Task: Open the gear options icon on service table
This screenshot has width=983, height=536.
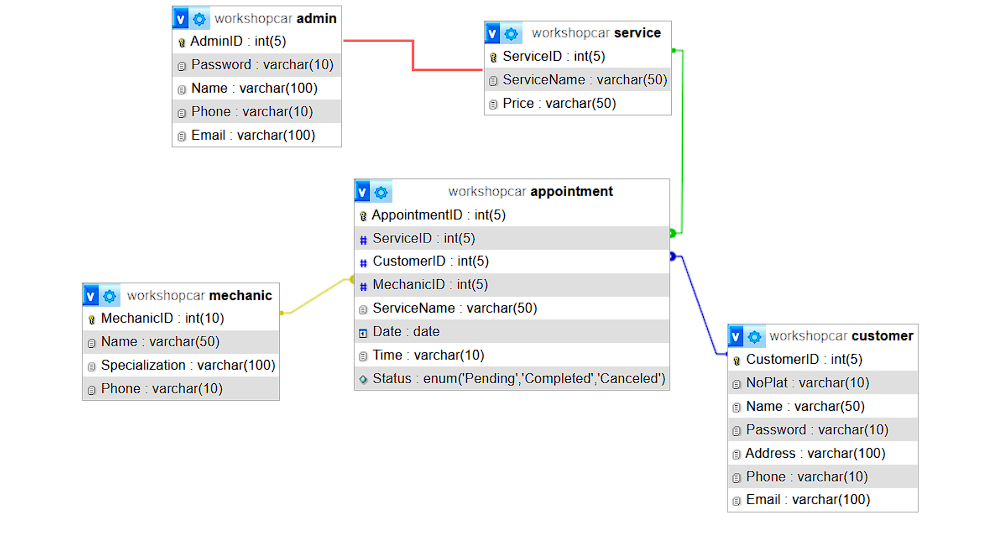Action: [512, 33]
